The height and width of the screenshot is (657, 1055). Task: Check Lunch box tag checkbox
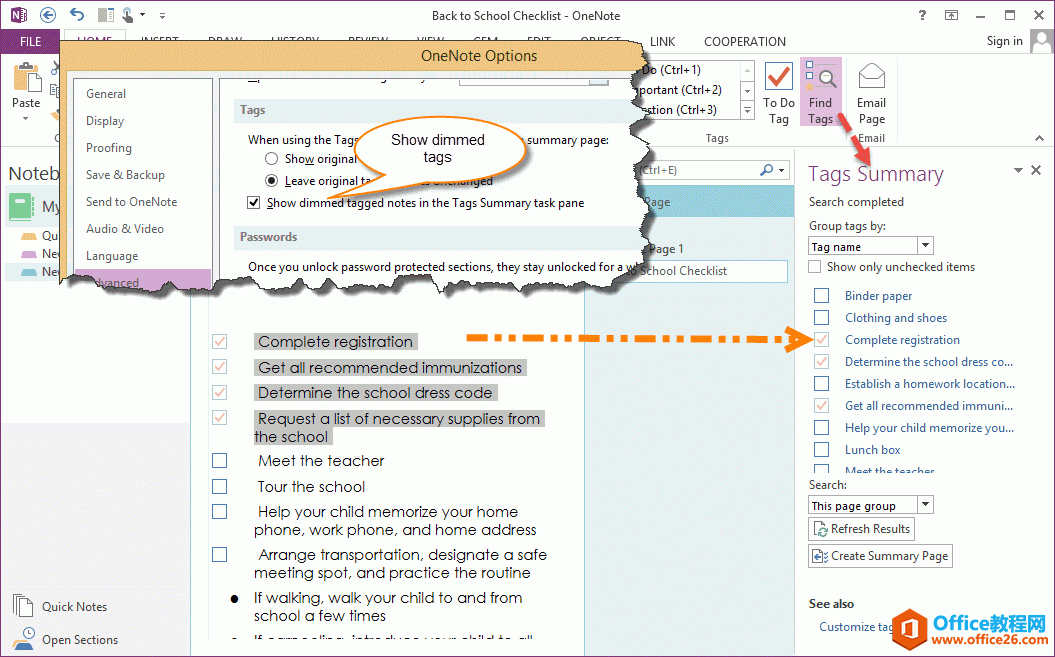click(822, 449)
